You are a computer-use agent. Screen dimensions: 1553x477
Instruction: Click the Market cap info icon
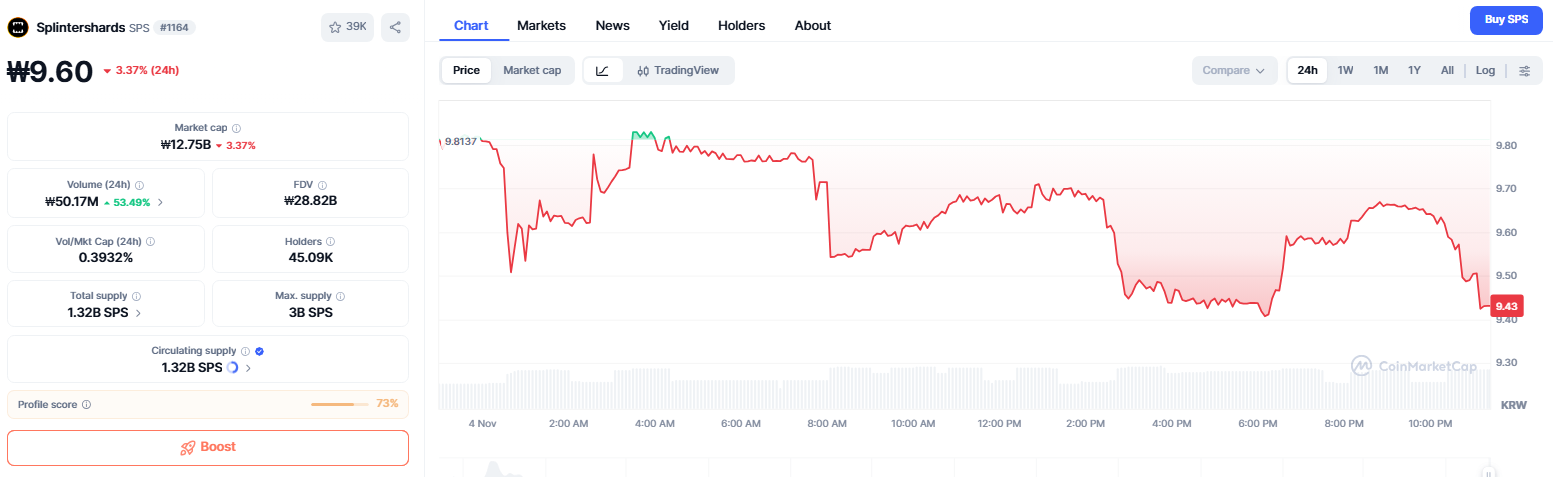(236, 128)
